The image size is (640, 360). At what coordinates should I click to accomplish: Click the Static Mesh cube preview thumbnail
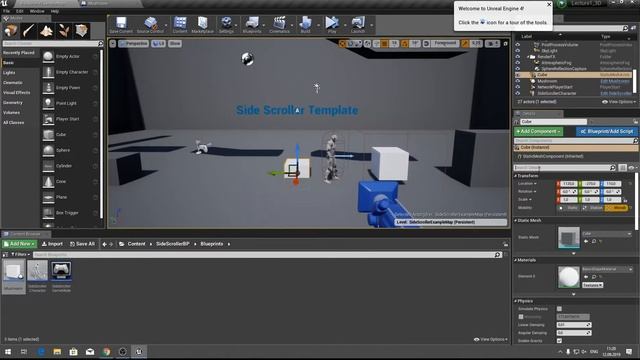pos(569,237)
